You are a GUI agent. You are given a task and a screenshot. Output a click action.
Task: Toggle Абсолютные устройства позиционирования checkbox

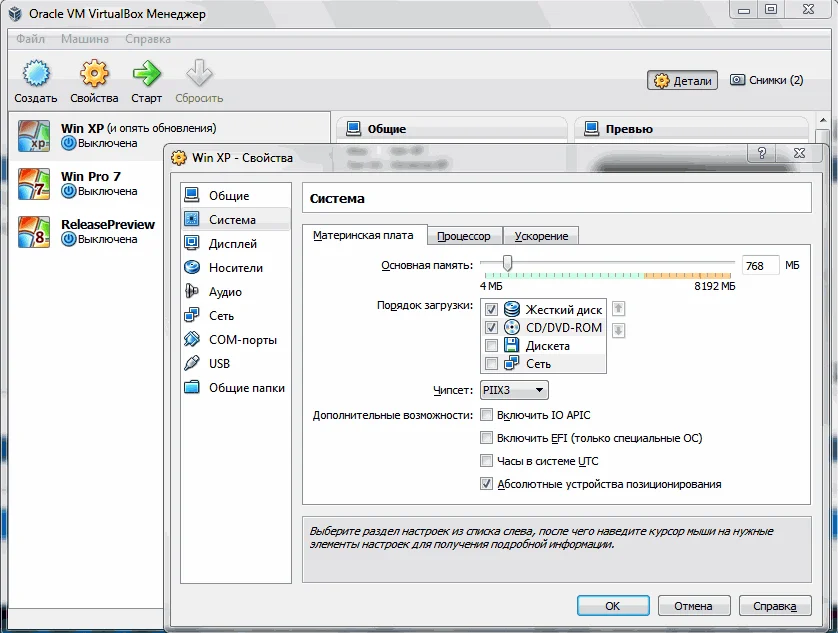pyautogui.click(x=486, y=484)
